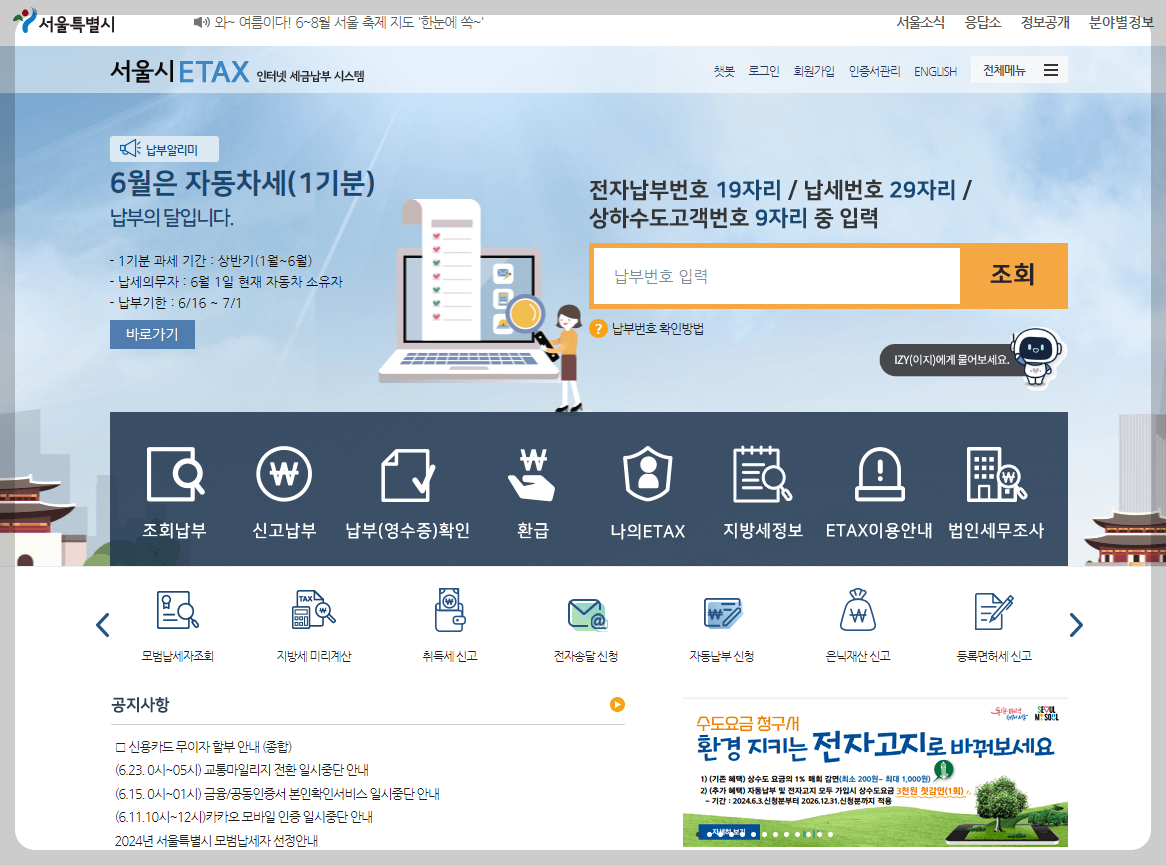Open the 나의ETAX shield icon
Screen dimensions: 1166x865
[648, 474]
